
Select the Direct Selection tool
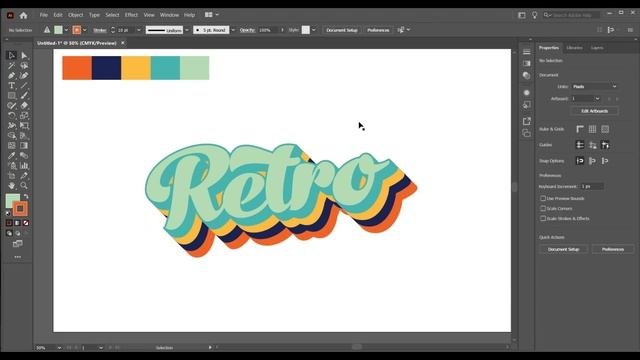click(24, 55)
